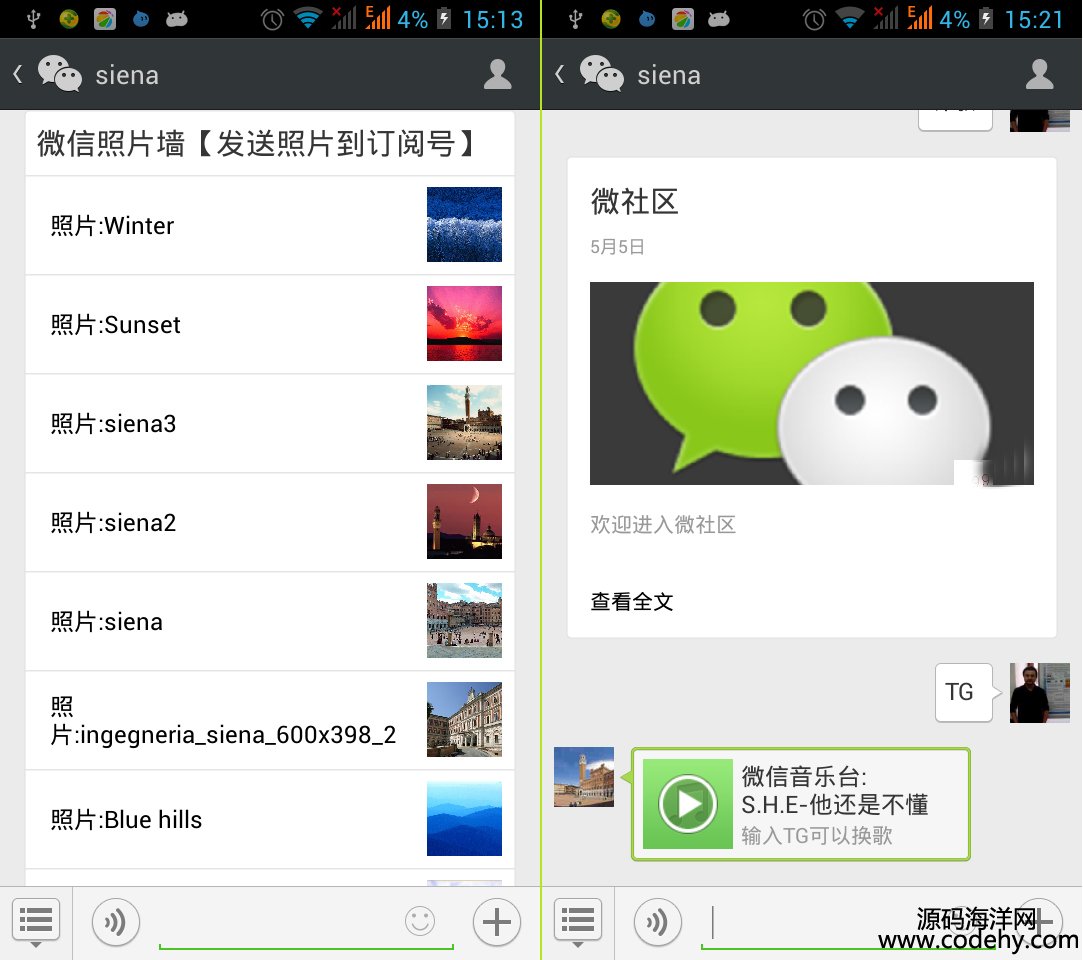The image size is (1083, 960).
Task: Click the USB icon in the 15:21 status bar
Action: pyautogui.click(x=575, y=19)
